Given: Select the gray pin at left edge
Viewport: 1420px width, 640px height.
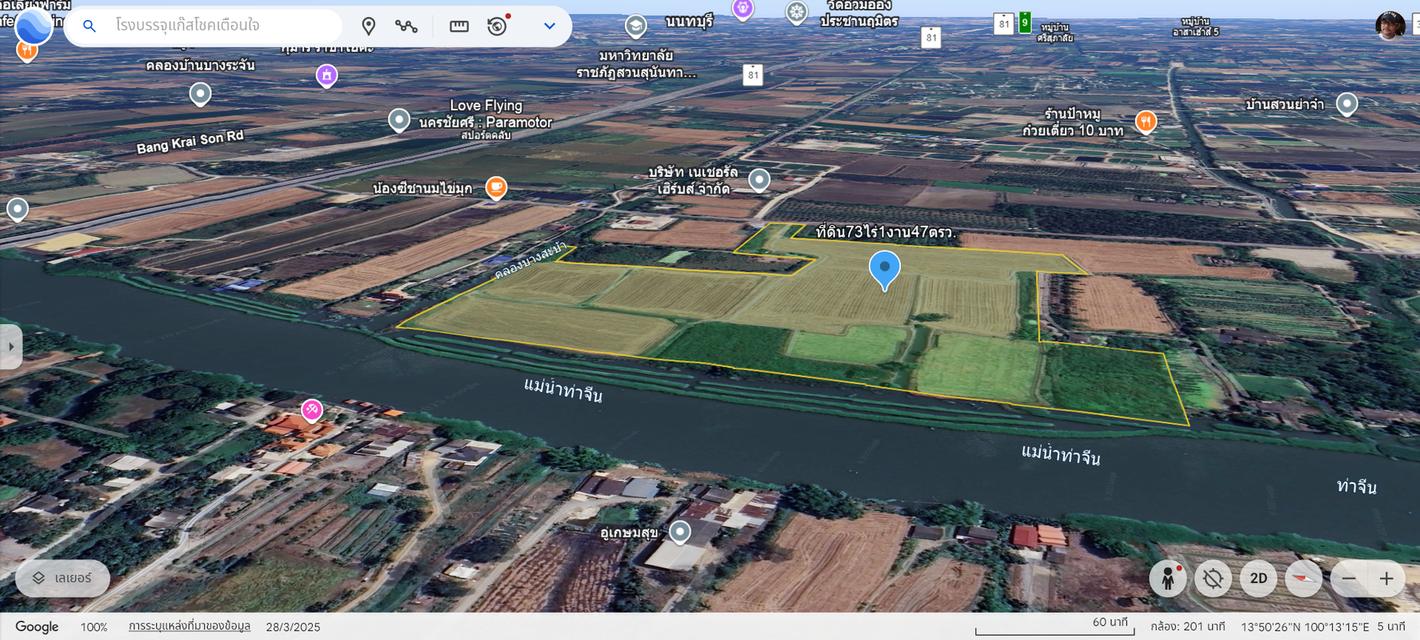Looking at the screenshot, I should point(17,209).
